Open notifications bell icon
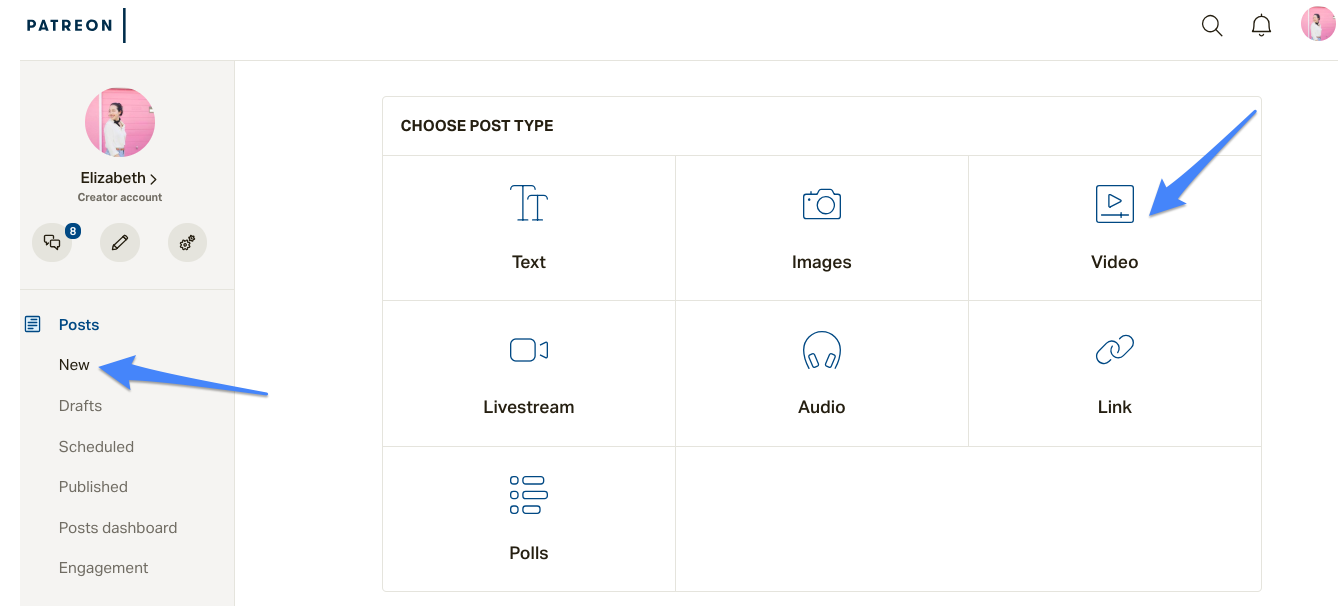This screenshot has height=606, width=1338. click(1262, 26)
